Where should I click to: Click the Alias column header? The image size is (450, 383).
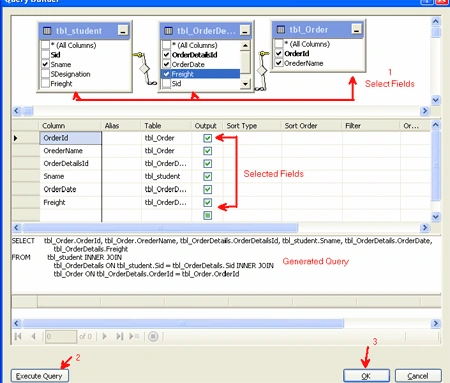pos(120,126)
